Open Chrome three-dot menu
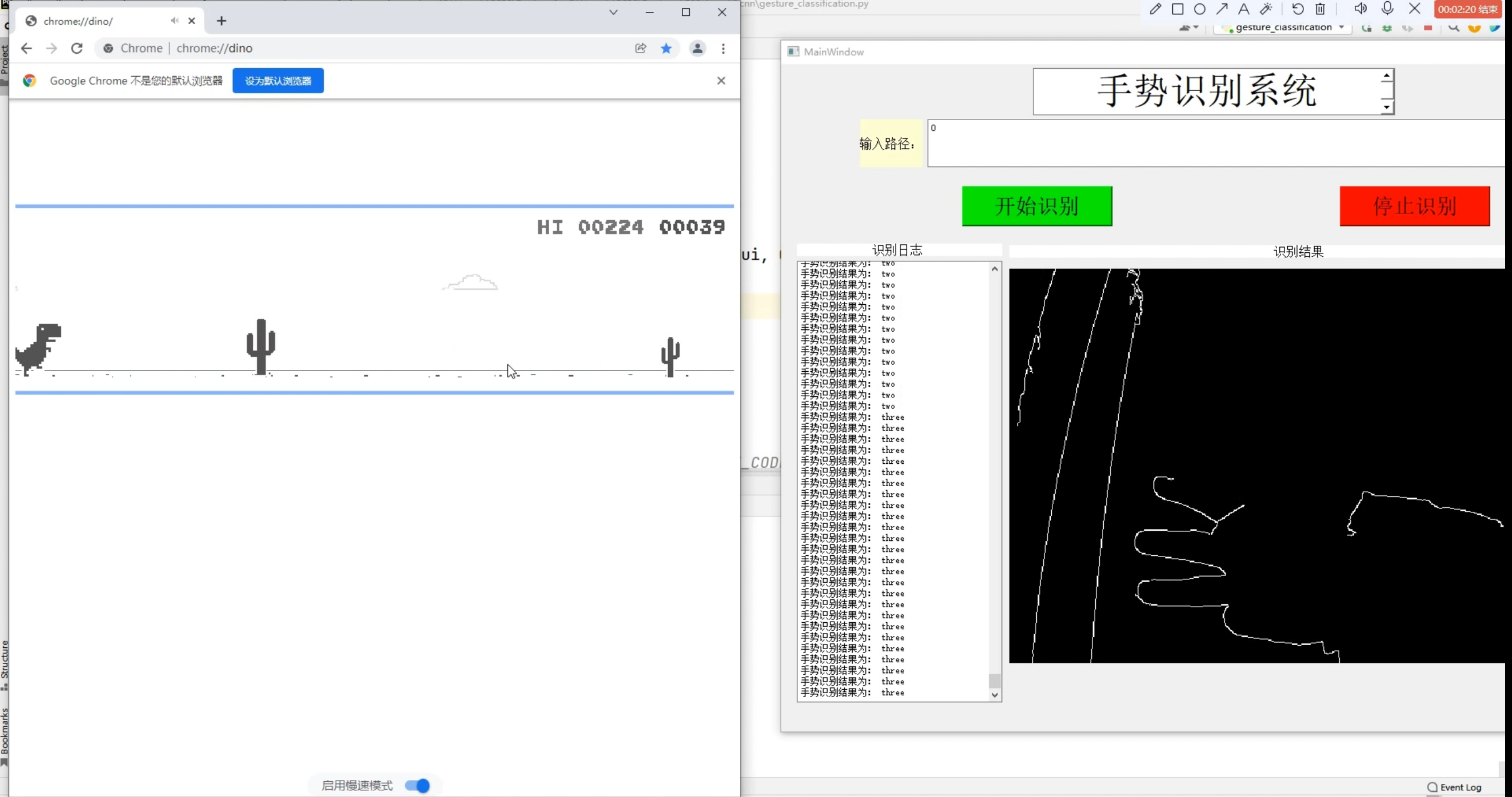The height and width of the screenshot is (797, 1512). click(723, 48)
